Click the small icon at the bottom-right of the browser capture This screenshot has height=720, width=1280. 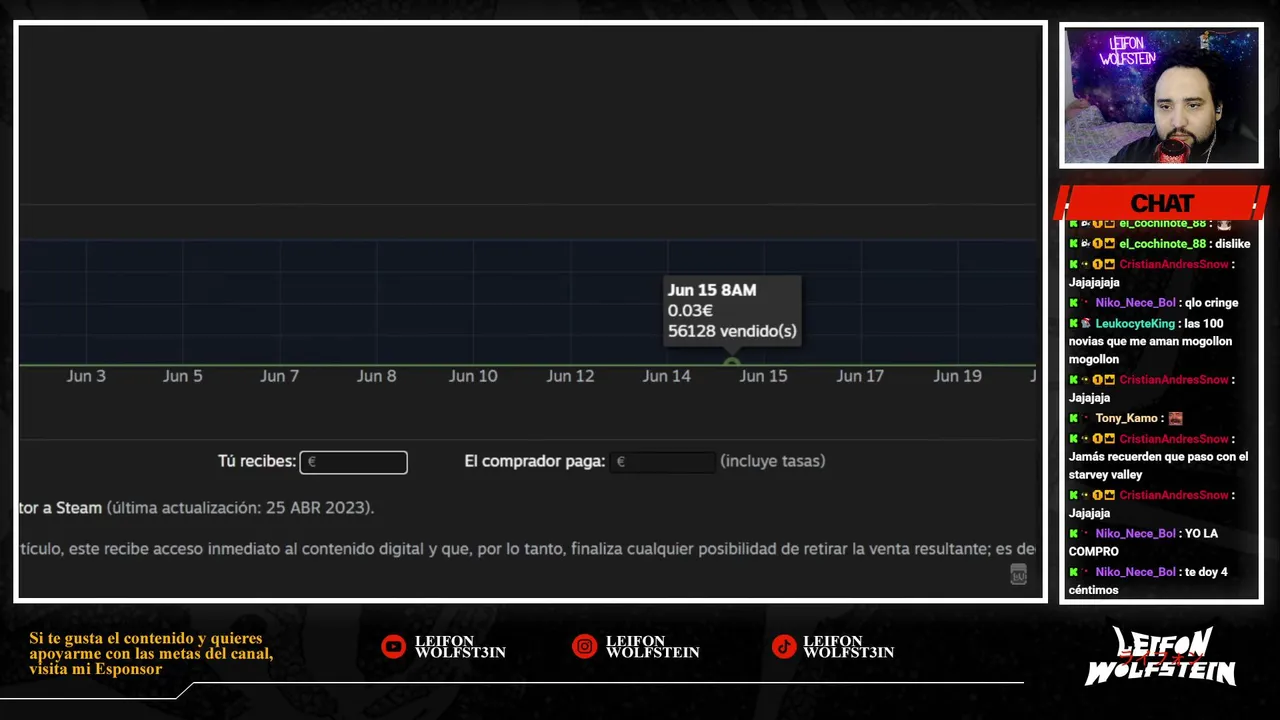click(1018, 574)
